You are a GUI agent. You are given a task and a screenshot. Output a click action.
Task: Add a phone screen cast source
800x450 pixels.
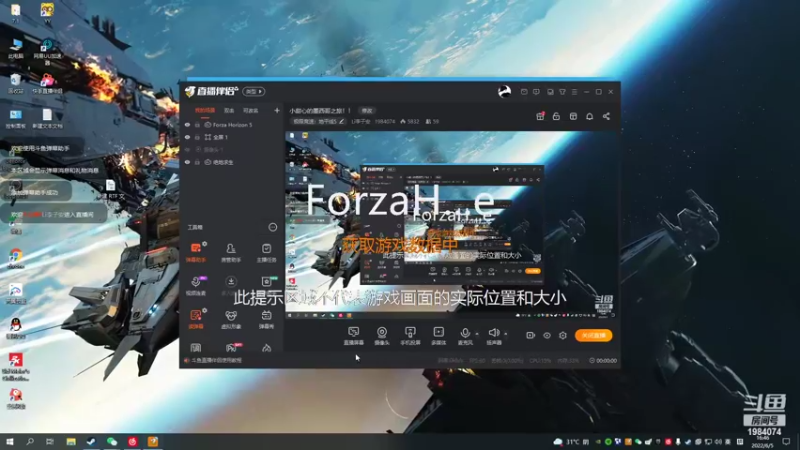click(x=410, y=336)
